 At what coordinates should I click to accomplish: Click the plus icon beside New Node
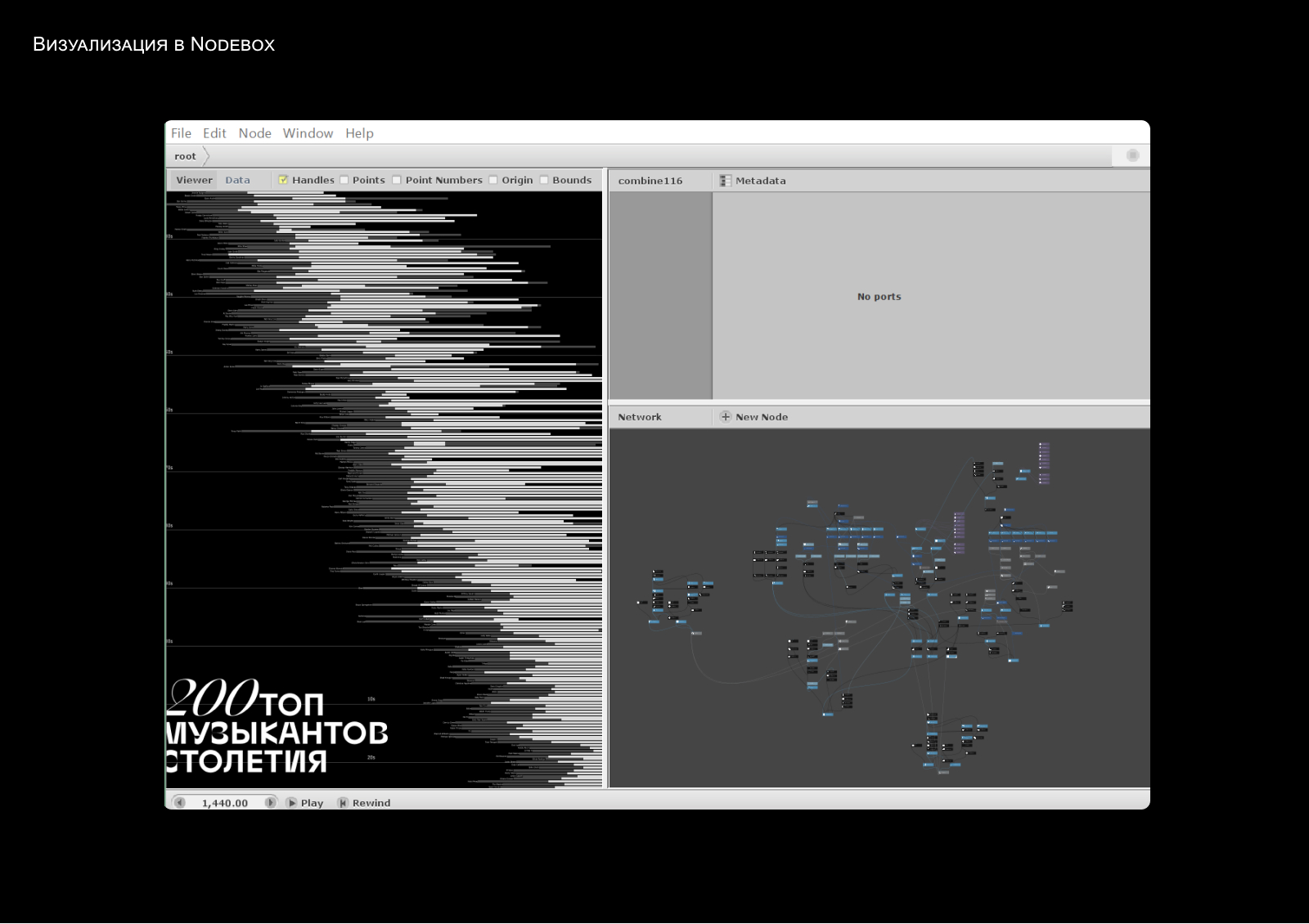[725, 417]
